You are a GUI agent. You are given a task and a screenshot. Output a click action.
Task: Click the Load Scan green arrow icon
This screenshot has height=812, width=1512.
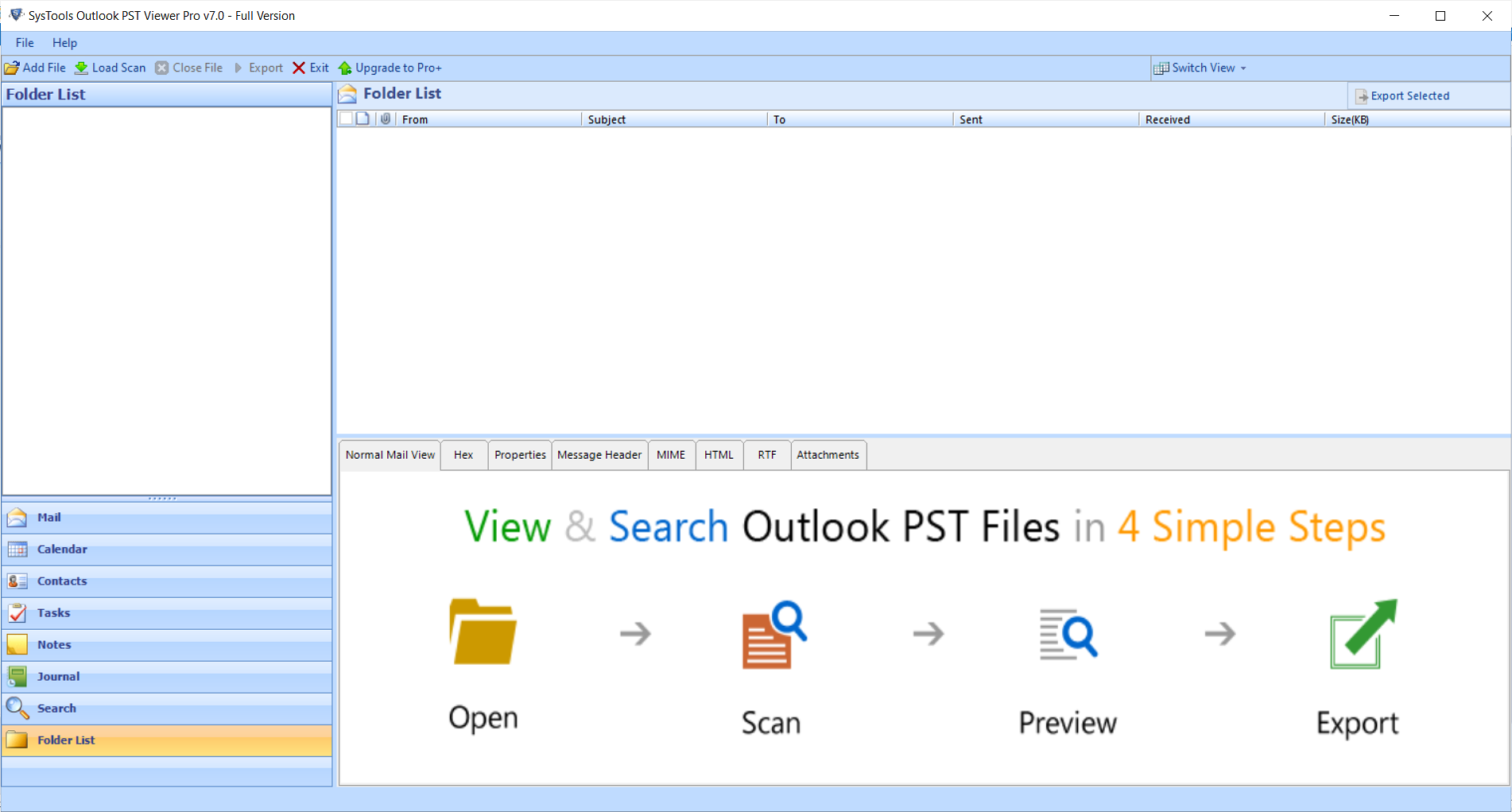pos(81,68)
